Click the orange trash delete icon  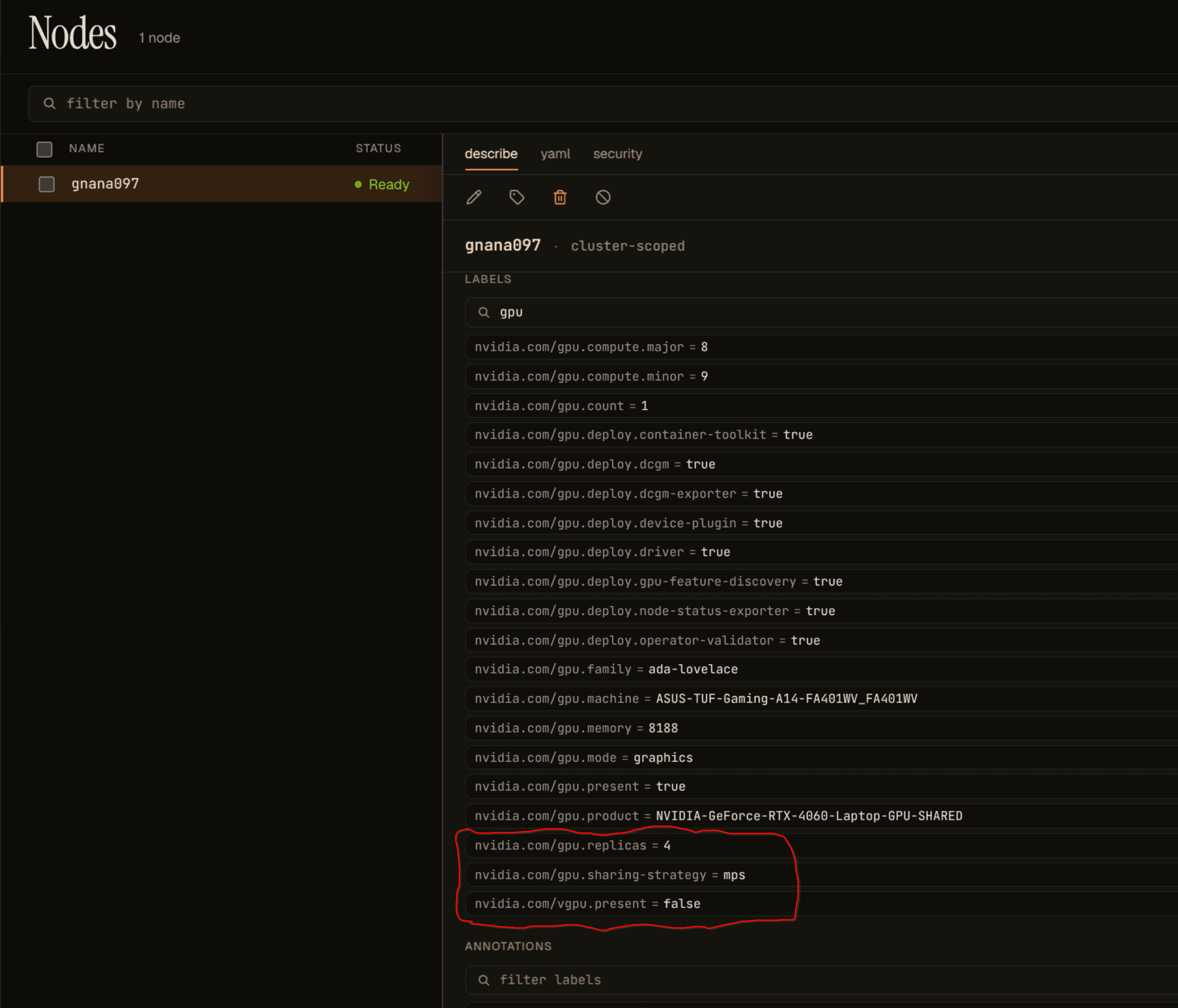click(x=560, y=197)
